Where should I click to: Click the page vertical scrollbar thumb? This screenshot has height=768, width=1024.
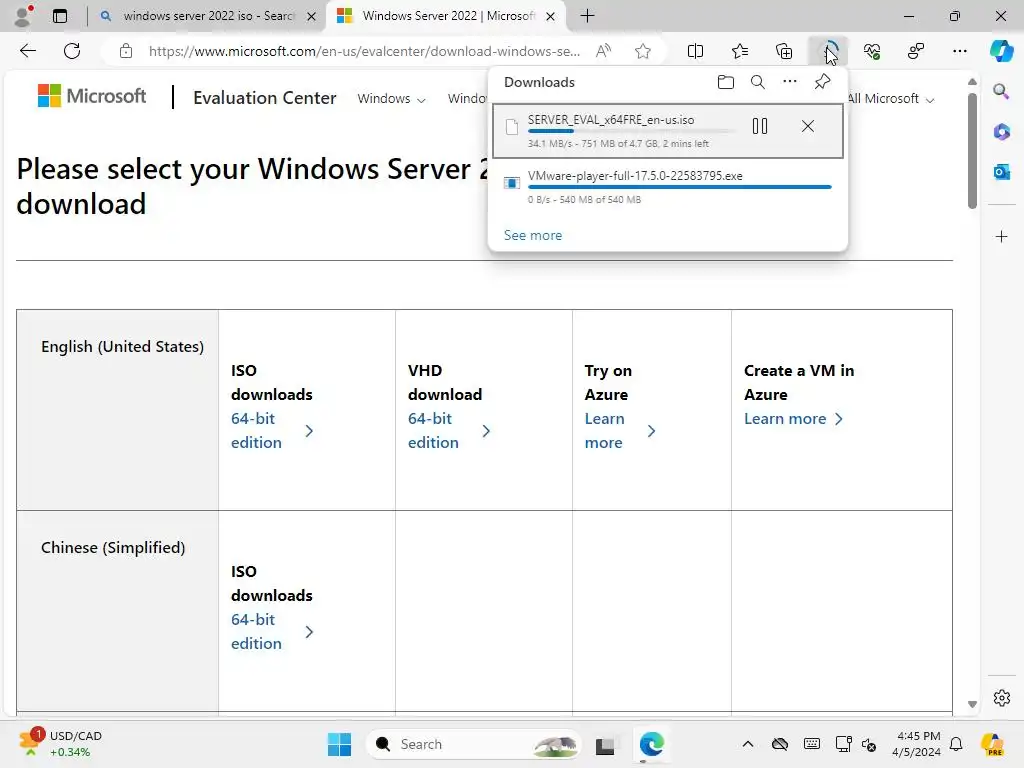972,151
